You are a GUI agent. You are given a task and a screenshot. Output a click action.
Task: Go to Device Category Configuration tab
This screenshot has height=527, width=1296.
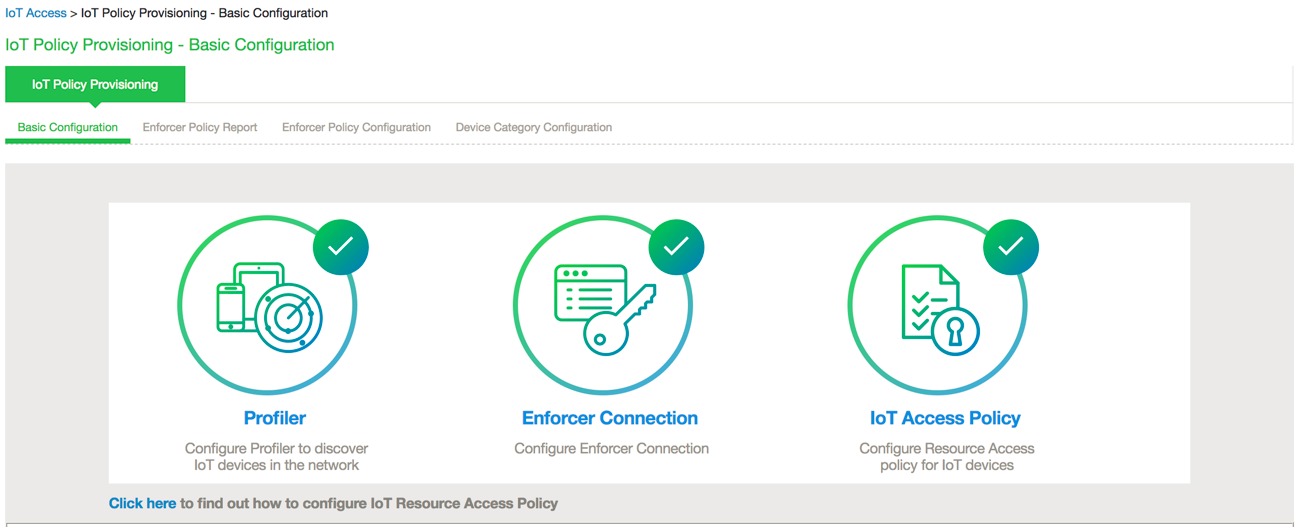[534, 128]
